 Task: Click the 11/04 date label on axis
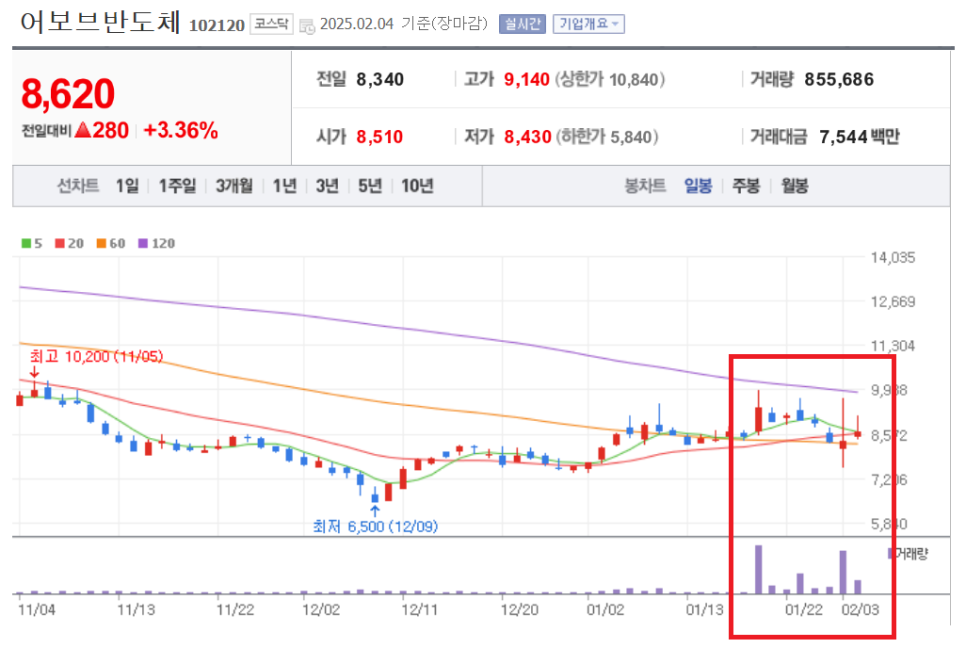point(36,610)
